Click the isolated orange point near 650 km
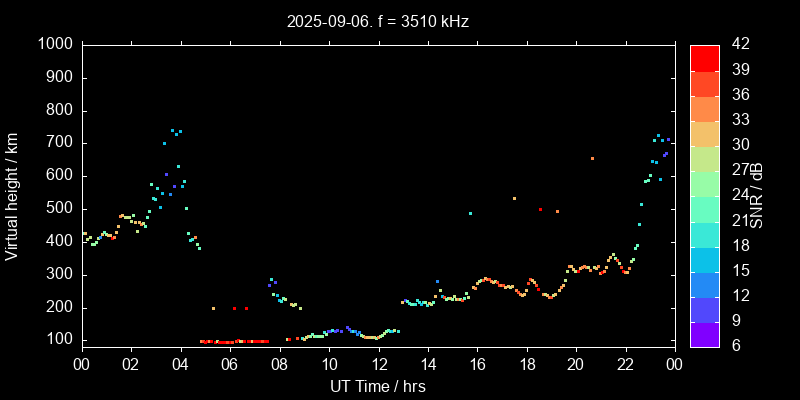This screenshot has height=400, width=800. (x=592, y=158)
